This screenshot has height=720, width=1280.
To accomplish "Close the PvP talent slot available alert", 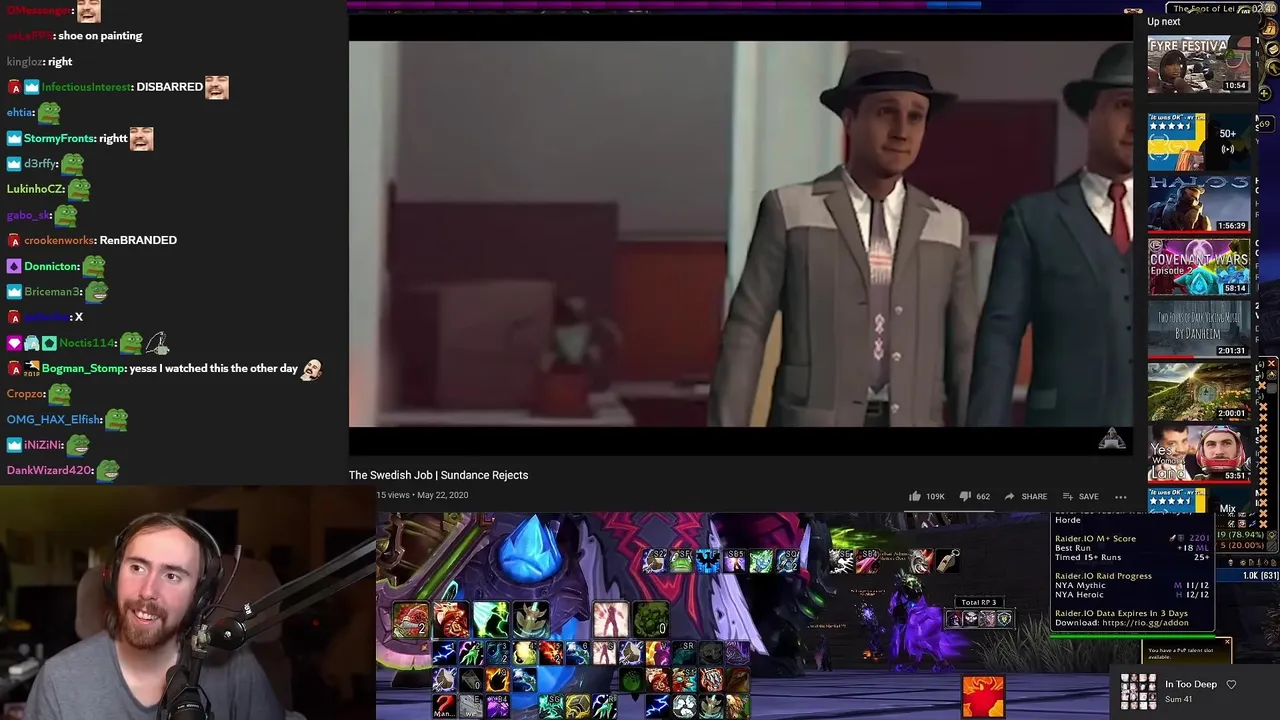I will click(x=1227, y=640).
